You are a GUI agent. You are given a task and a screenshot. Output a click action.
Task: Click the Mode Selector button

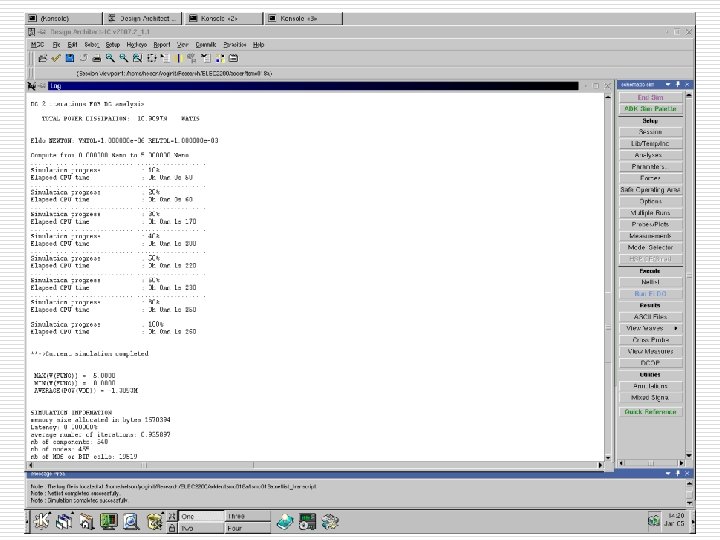pyautogui.click(x=650, y=248)
